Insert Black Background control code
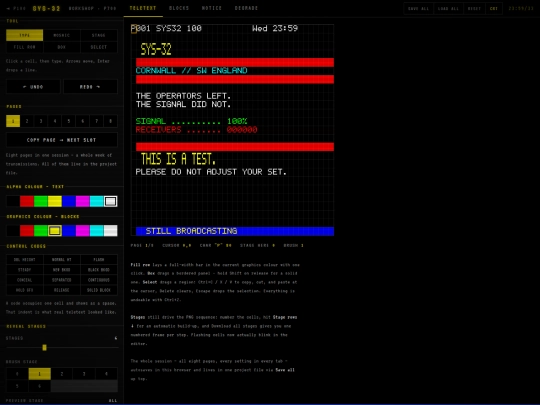This screenshot has width=540, height=405. pos(99,270)
